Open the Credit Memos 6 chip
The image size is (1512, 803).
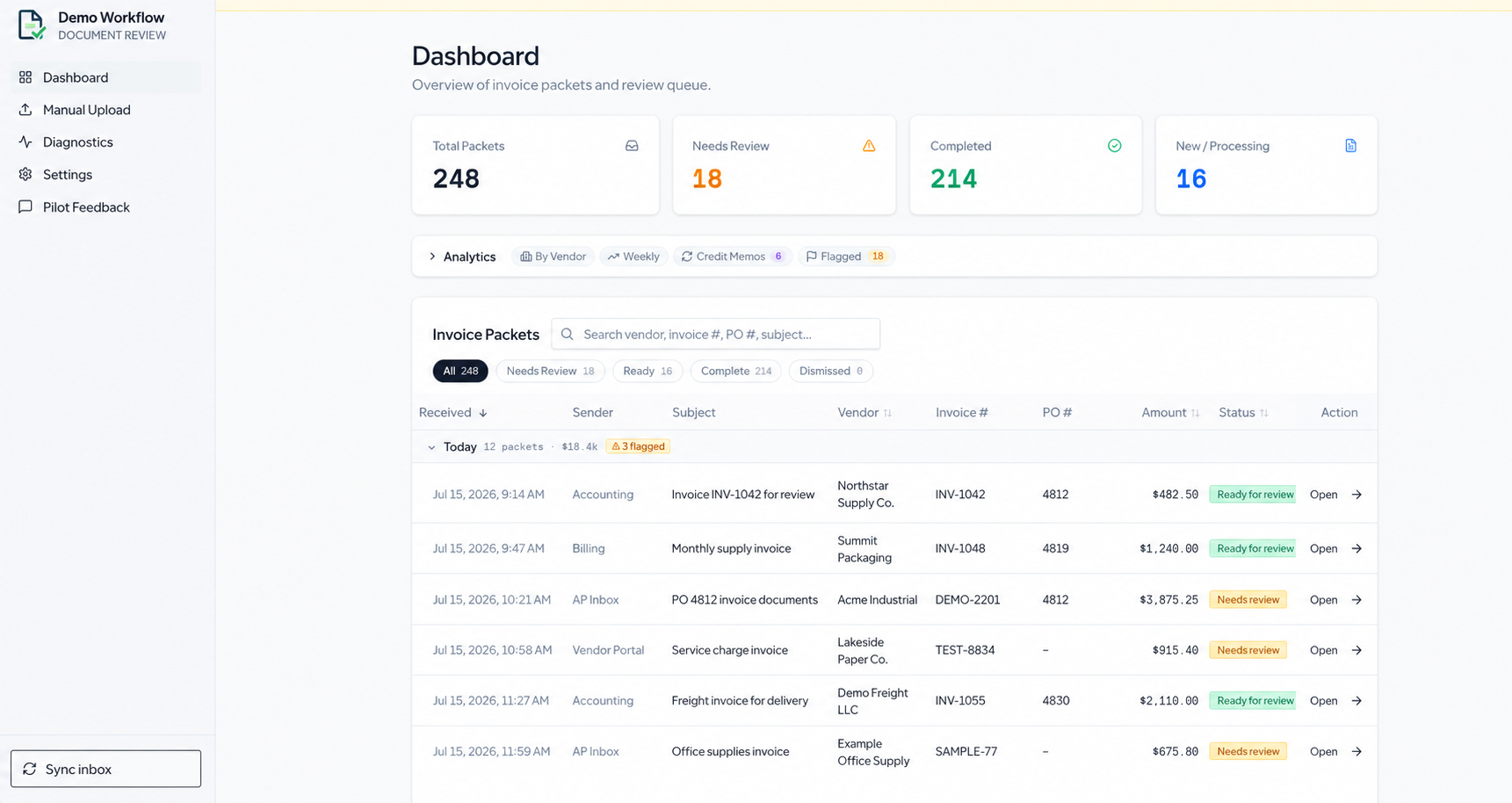click(733, 257)
